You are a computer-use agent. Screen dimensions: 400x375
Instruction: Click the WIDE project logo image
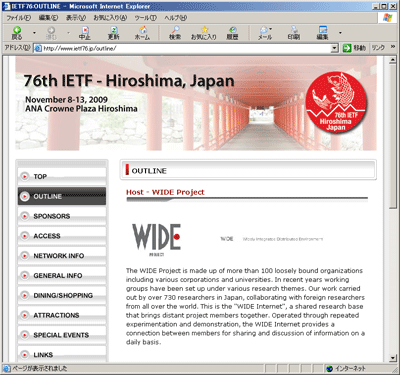coord(157,239)
